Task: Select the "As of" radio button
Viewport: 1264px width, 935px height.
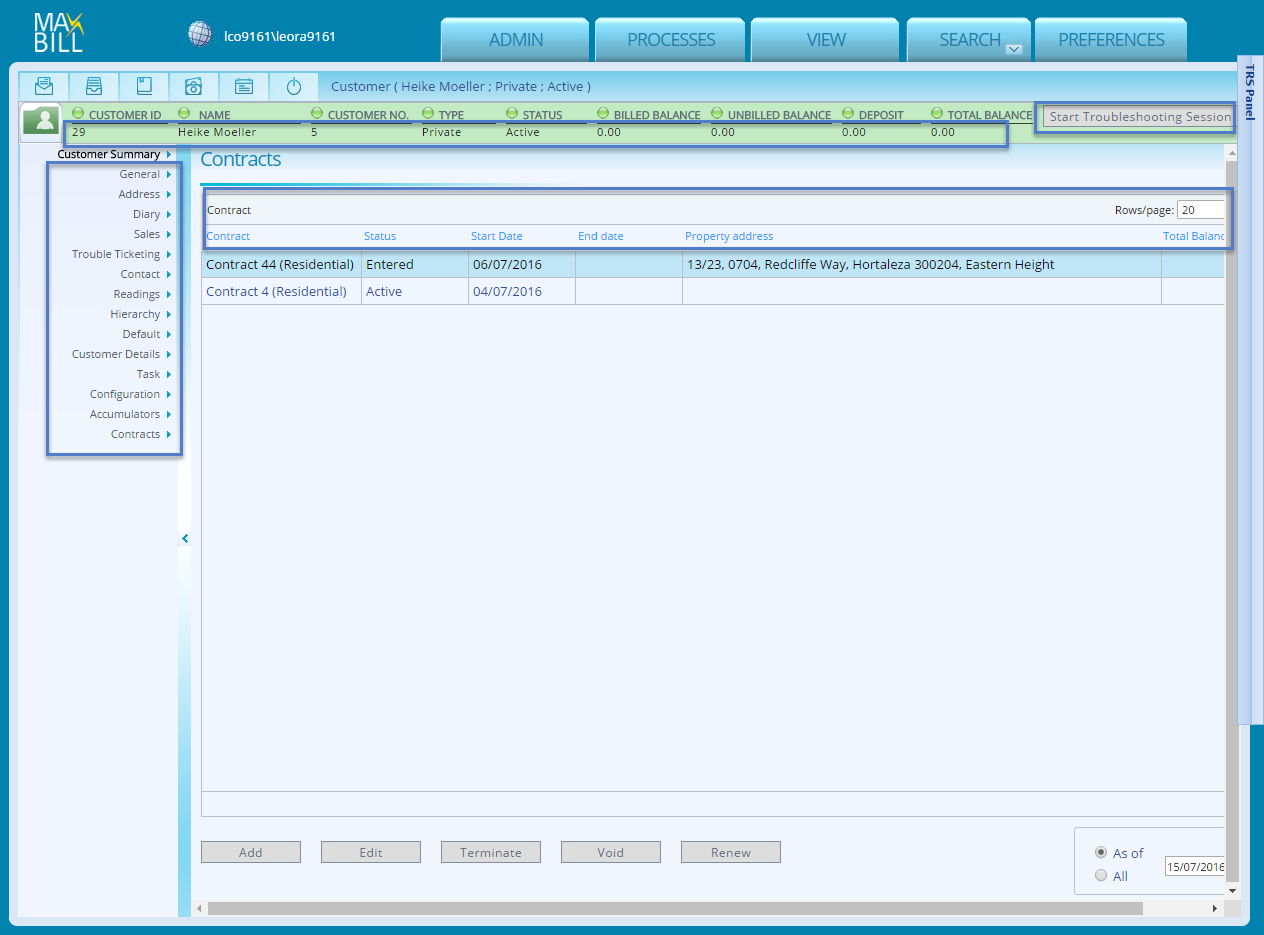Action: coord(1101,853)
